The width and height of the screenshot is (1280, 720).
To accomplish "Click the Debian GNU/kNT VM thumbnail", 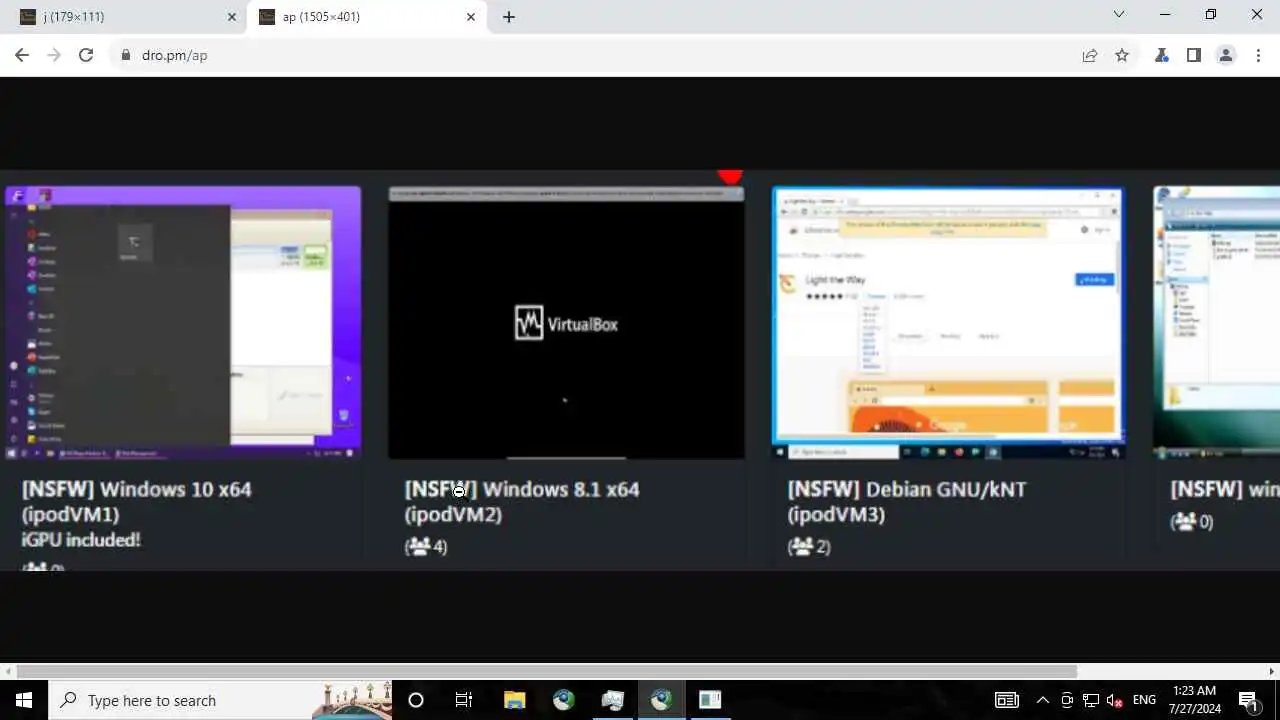I will click(x=948, y=322).
